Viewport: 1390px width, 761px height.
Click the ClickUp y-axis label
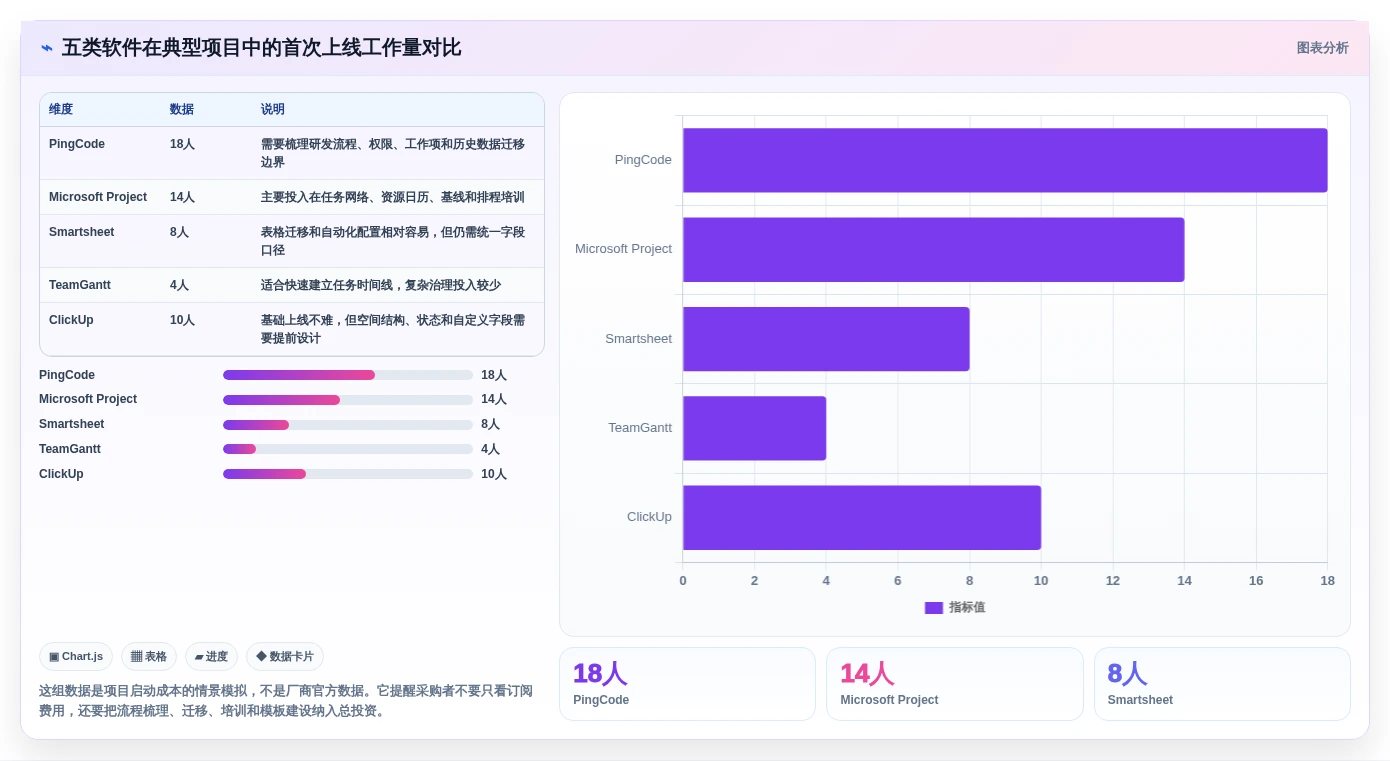pyautogui.click(x=649, y=517)
